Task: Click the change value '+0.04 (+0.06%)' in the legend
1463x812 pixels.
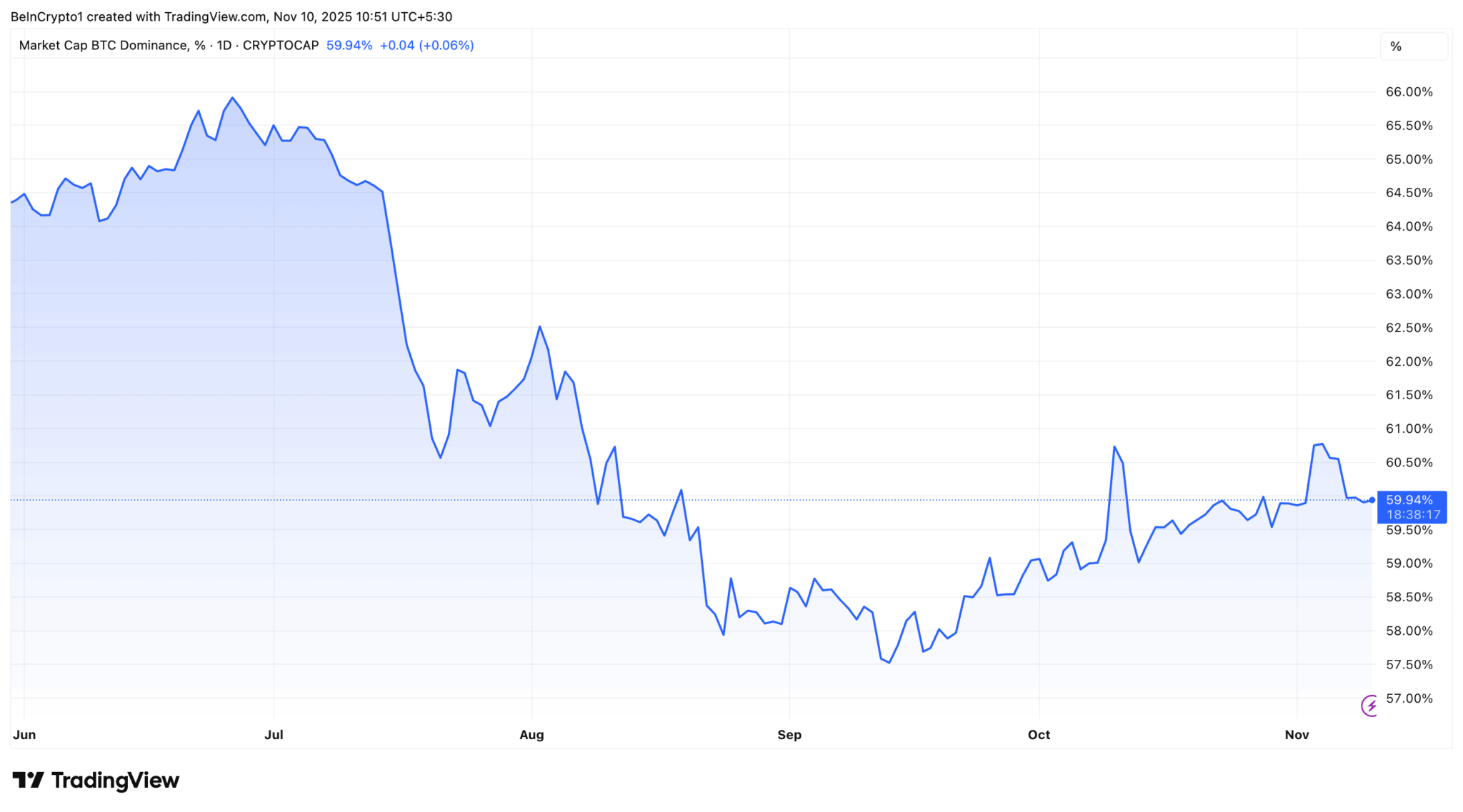Action: click(x=427, y=45)
